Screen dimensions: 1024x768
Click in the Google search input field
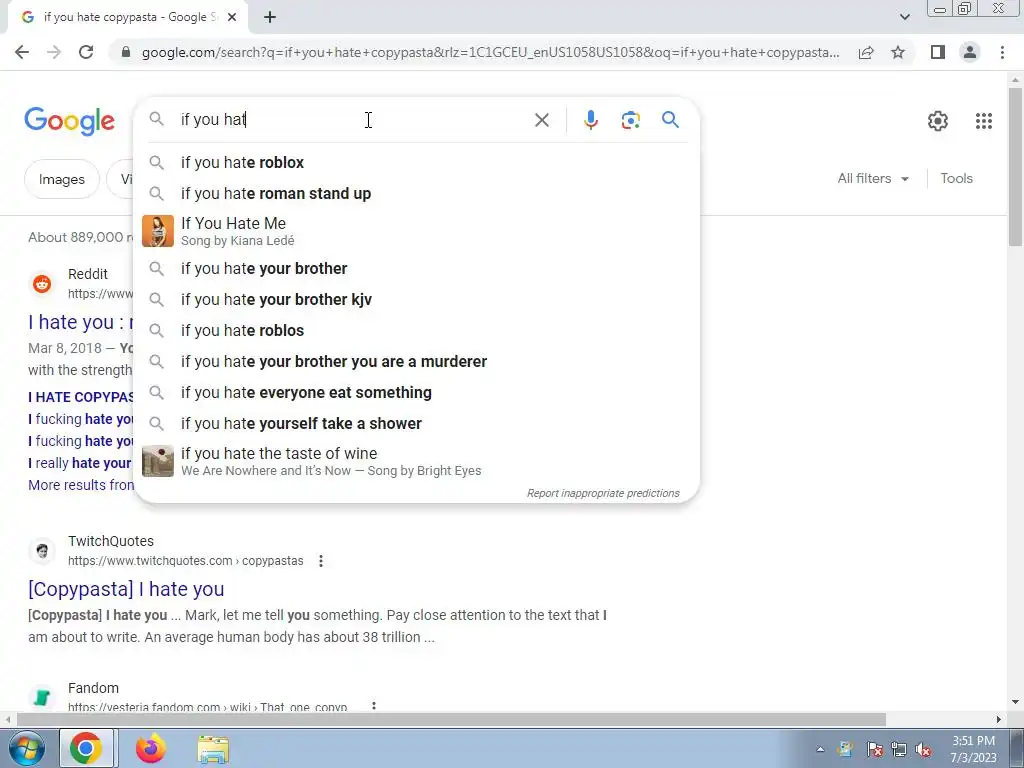(353, 120)
